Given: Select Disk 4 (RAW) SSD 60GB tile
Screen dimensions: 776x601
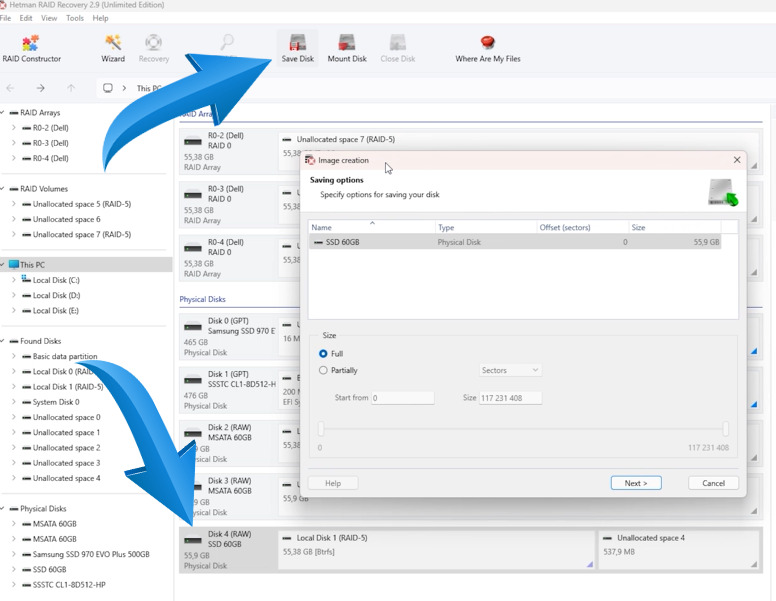Looking at the screenshot, I should tap(227, 550).
